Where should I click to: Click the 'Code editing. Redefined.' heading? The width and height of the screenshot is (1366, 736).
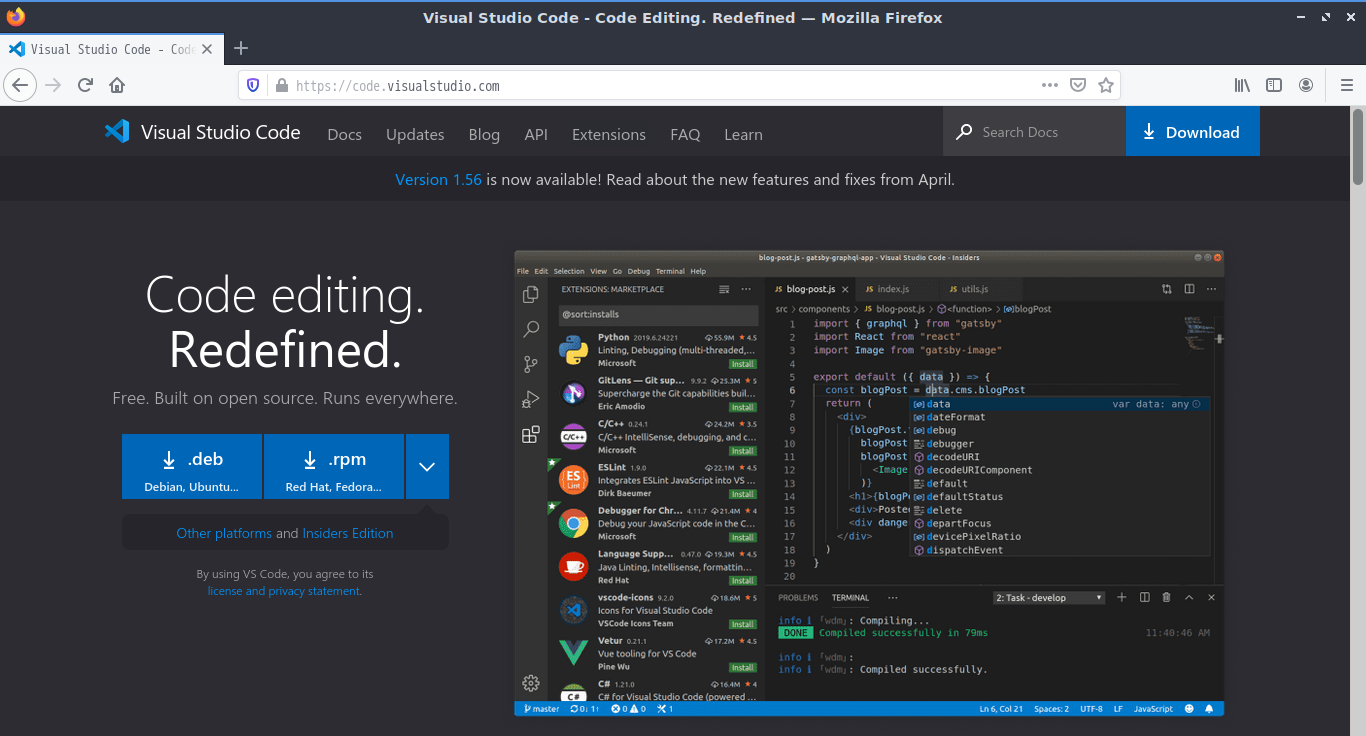point(285,322)
